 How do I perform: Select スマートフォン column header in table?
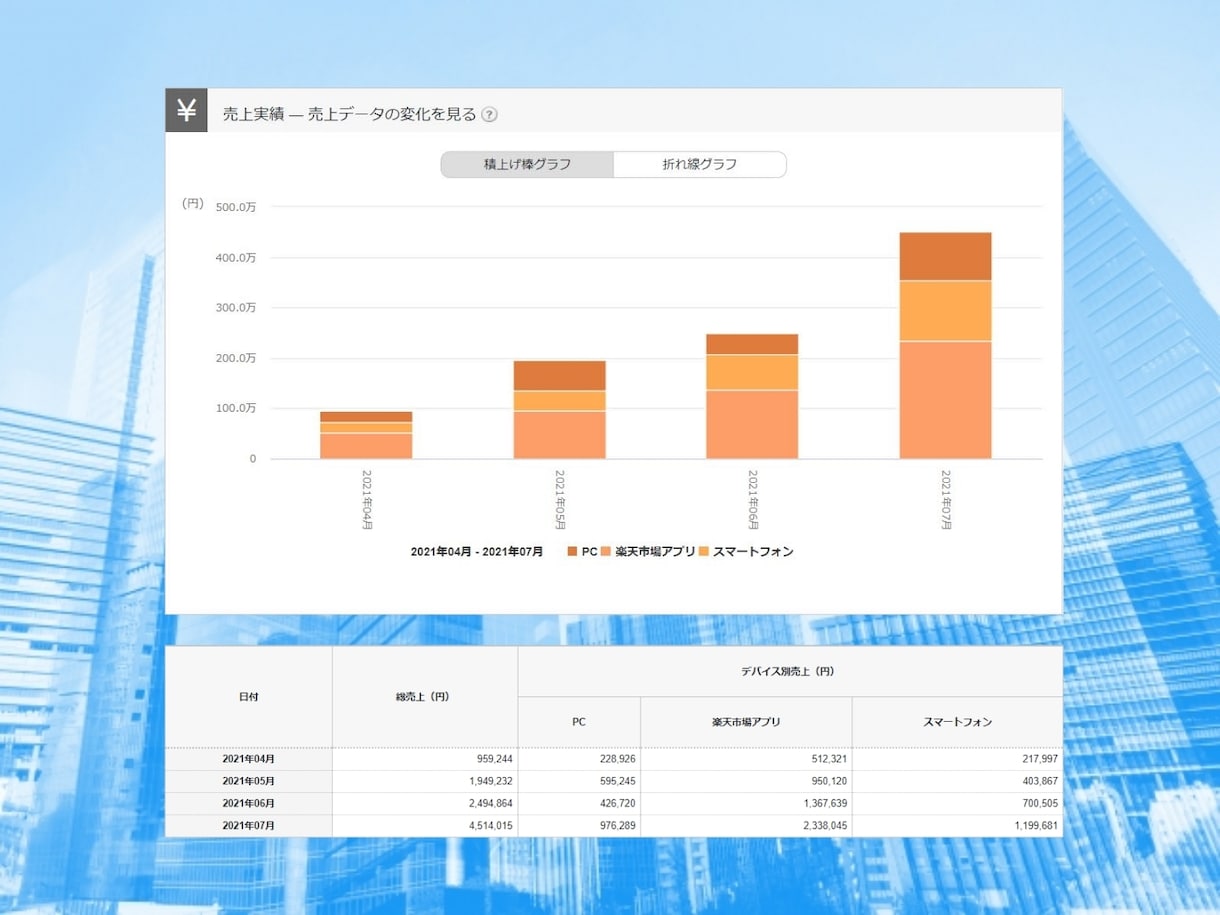tap(957, 722)
